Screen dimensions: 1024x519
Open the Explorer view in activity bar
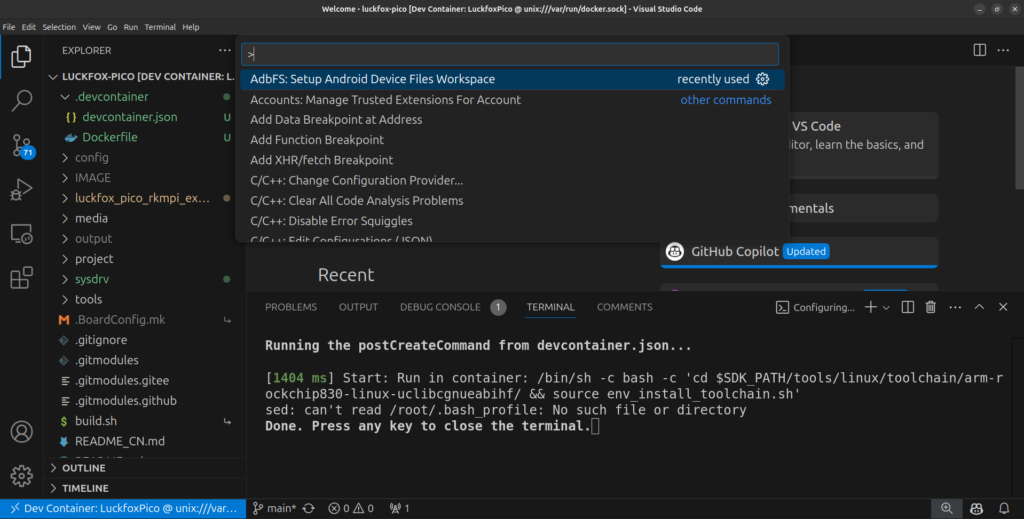point(21,57)
